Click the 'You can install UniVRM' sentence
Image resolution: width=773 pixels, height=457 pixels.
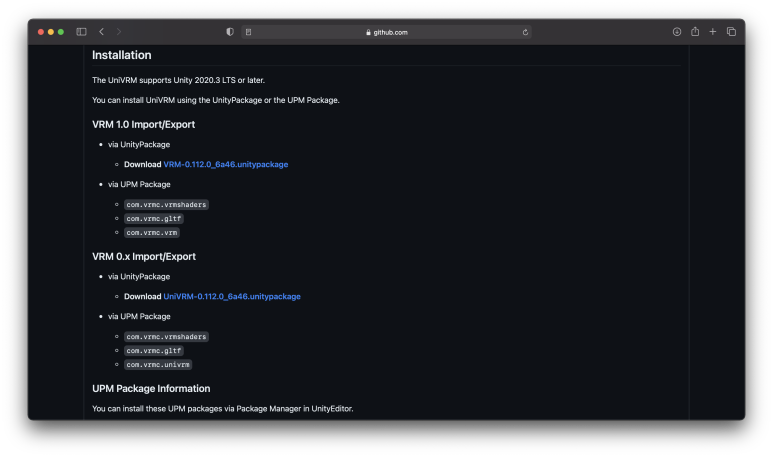(x=215, y=100)
